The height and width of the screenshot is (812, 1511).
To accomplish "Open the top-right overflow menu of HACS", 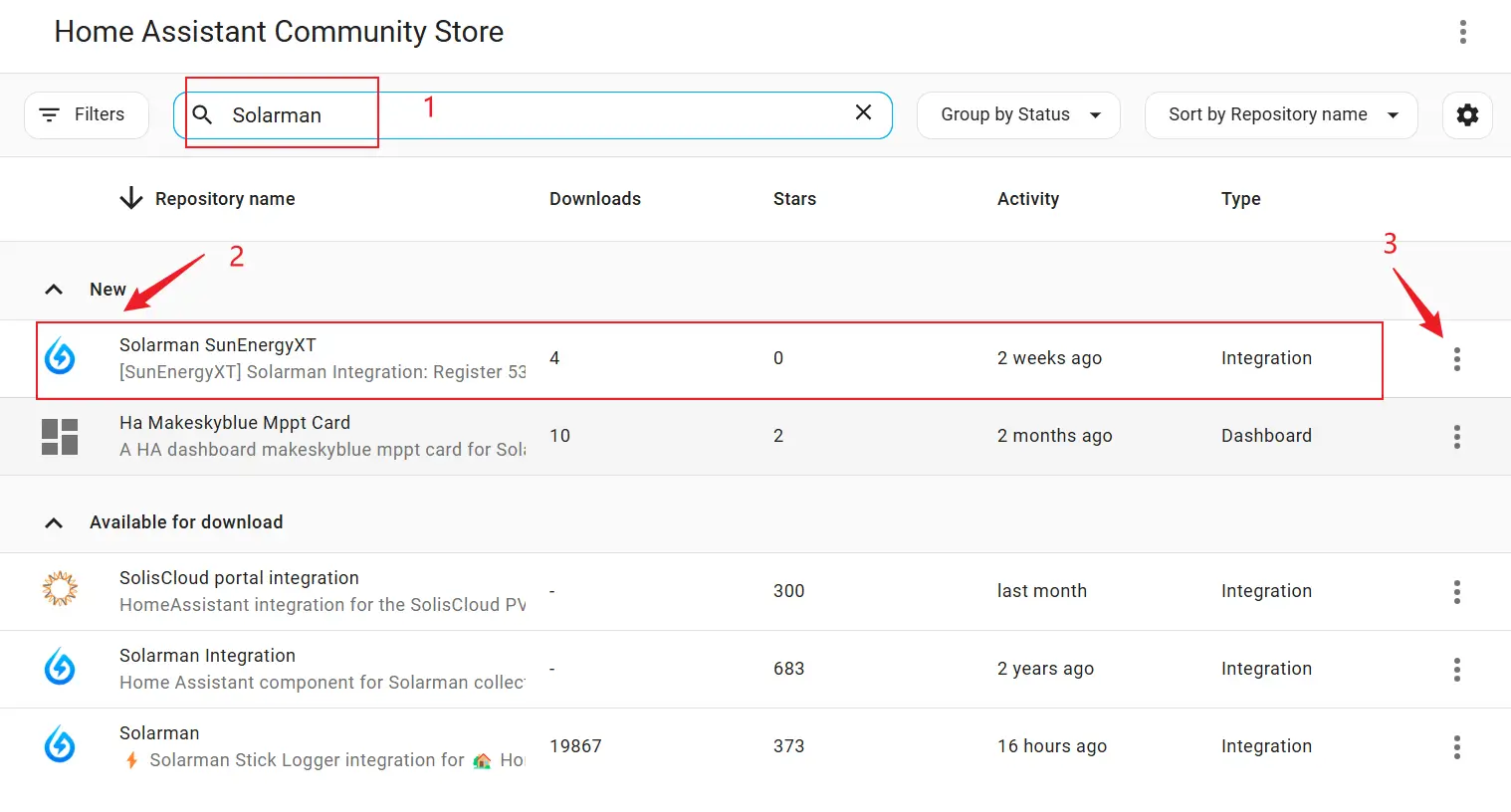I will [1462, 32].
